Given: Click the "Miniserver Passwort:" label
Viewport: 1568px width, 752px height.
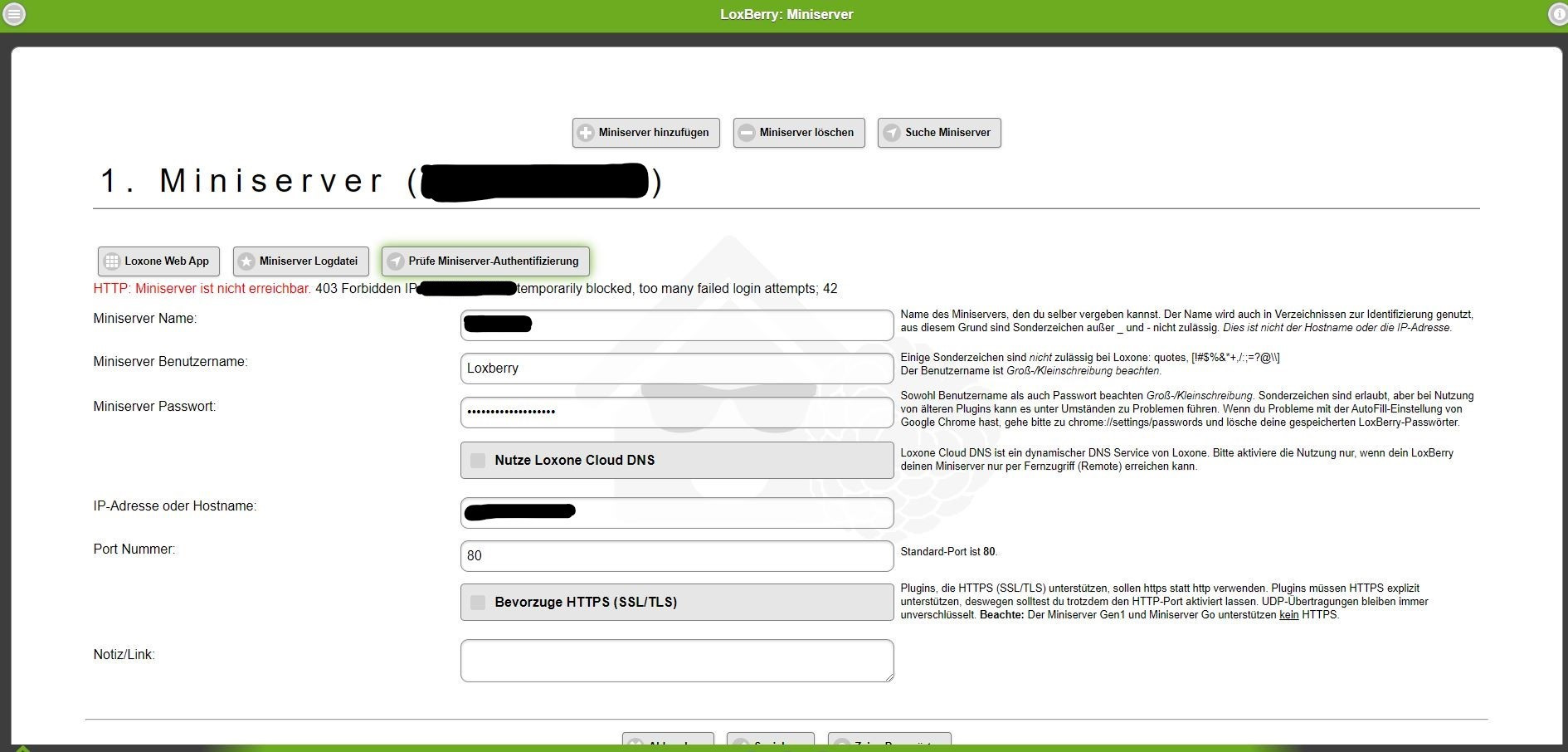Looking at the screenshot, I should coord(155,407).
